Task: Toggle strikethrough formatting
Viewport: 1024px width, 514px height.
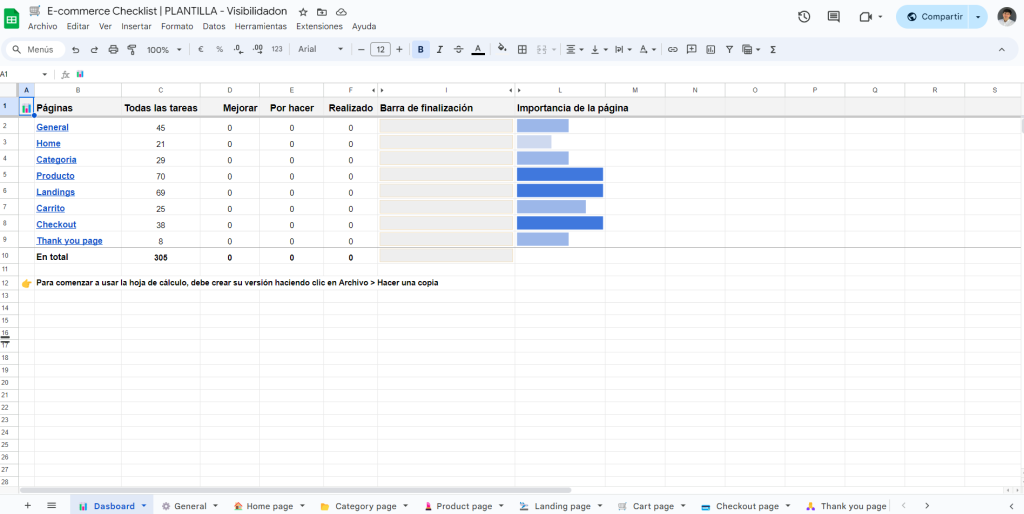Action: [458, 49]
